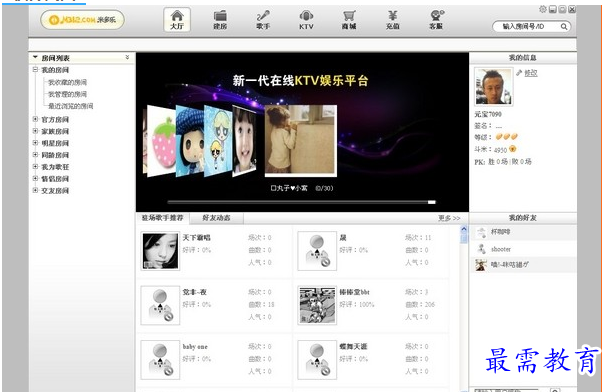Select 最近浏览的房间 in room tree
607x392 pixels.
70,106
